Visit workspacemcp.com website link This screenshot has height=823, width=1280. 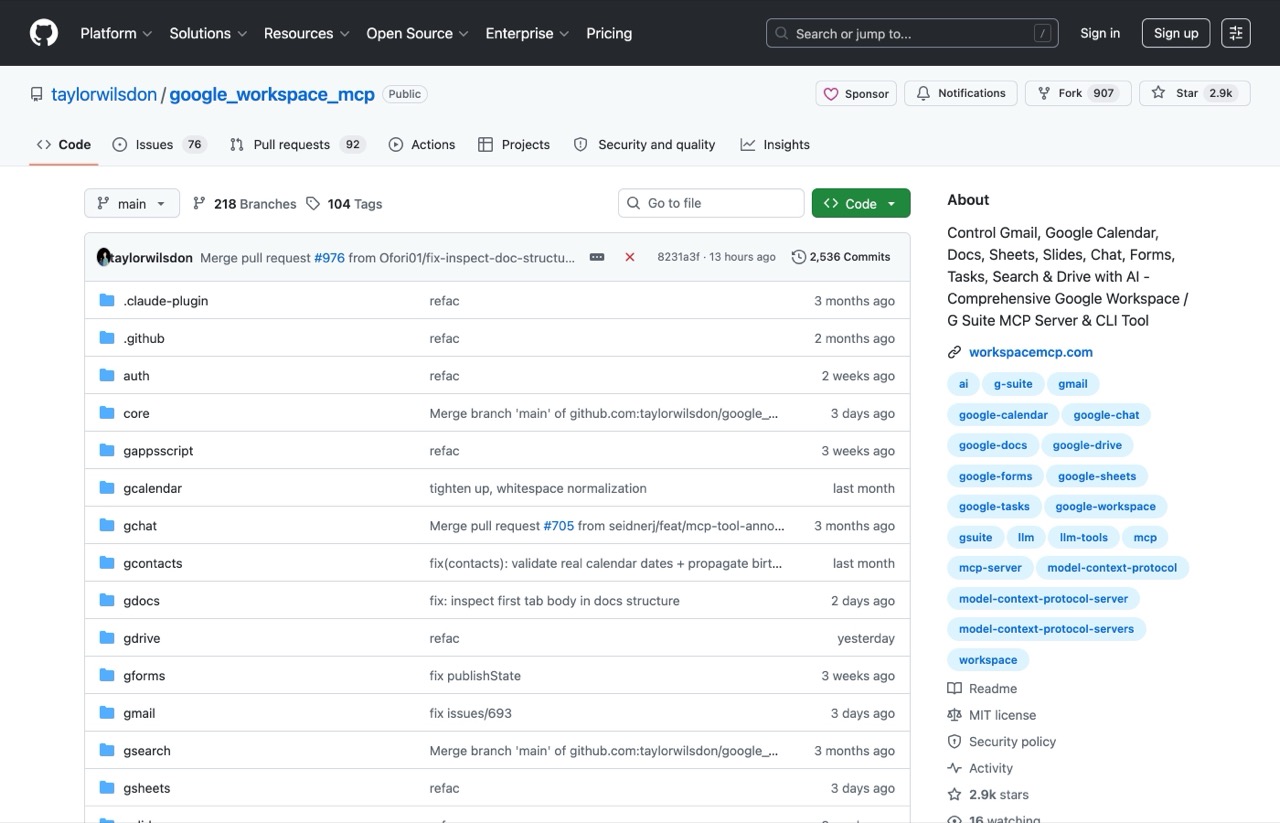(x=1031, y=352)
